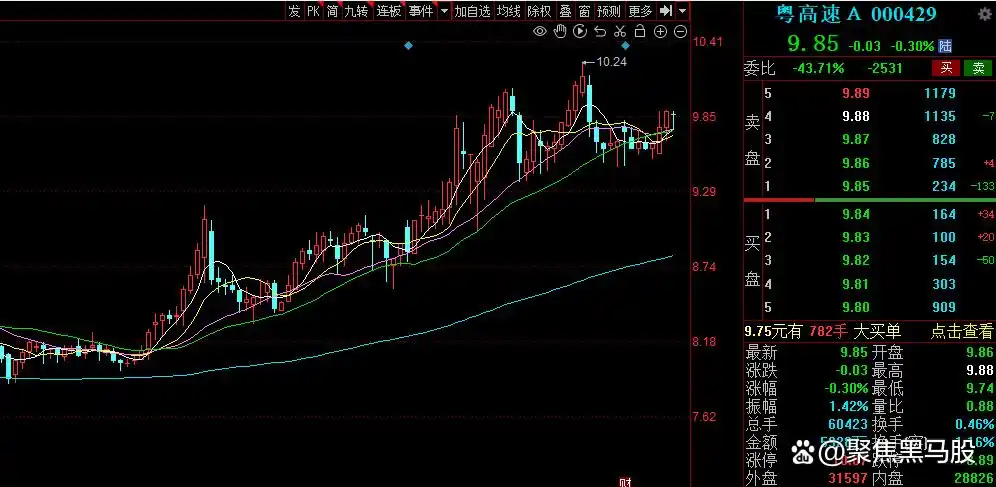Toggle the padlock lock icon
Screen dimensions: 996x487
tap(641, 32)
